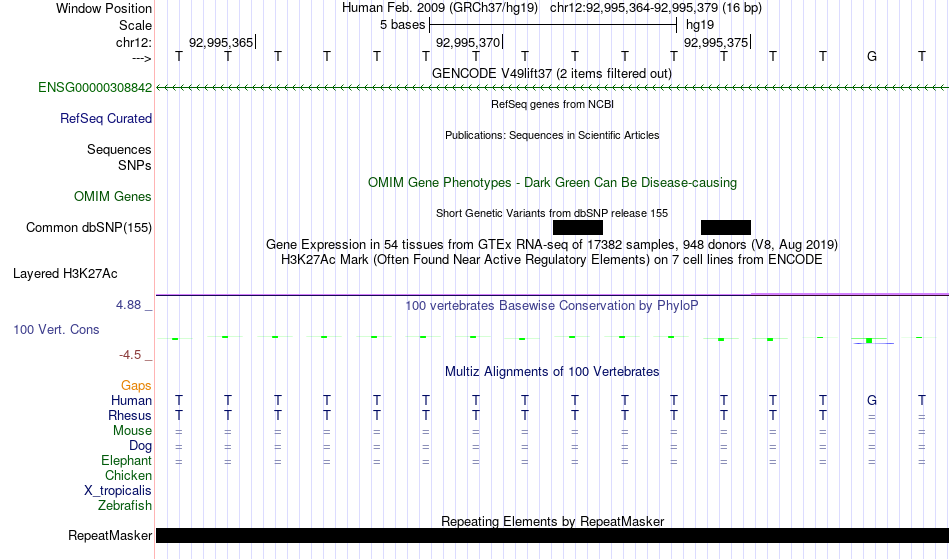950x559 pixels.
Task: Click the 100 Vert. Cons label
Action: [56, 329]
